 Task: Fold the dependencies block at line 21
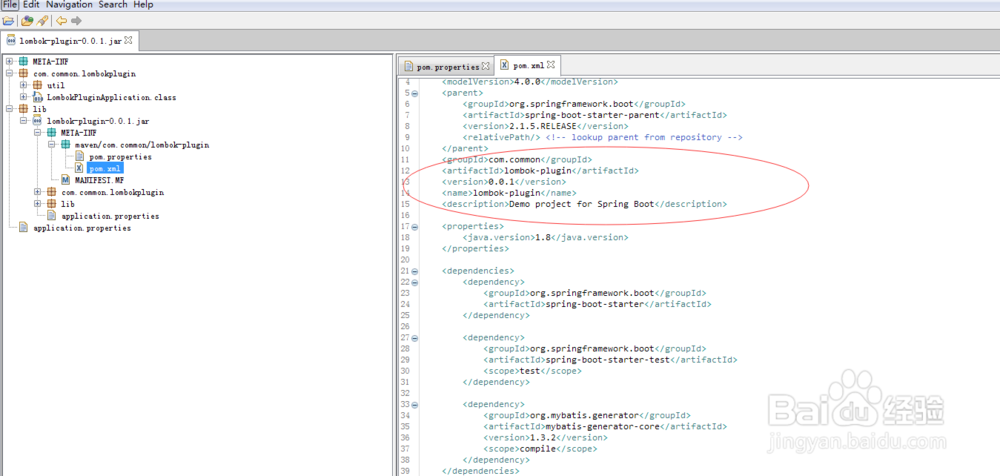coord(415,271)
